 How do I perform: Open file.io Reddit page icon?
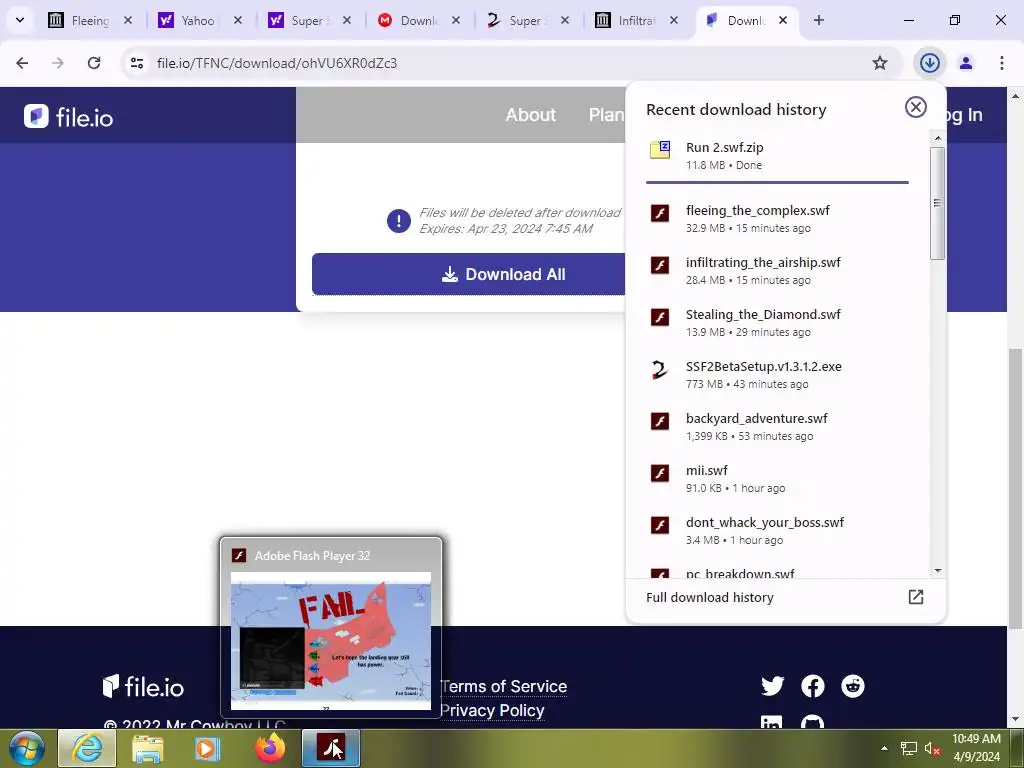coord(853,686)
